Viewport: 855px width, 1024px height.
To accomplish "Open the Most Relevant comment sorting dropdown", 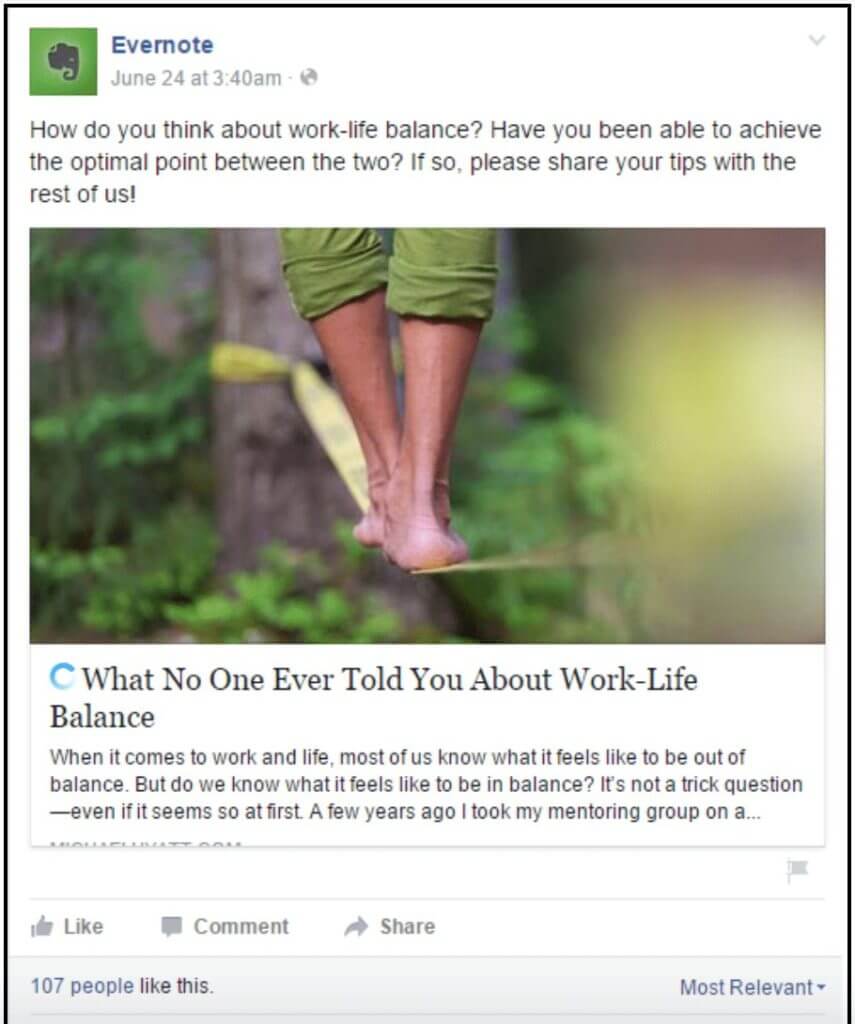I will point(752,987).
